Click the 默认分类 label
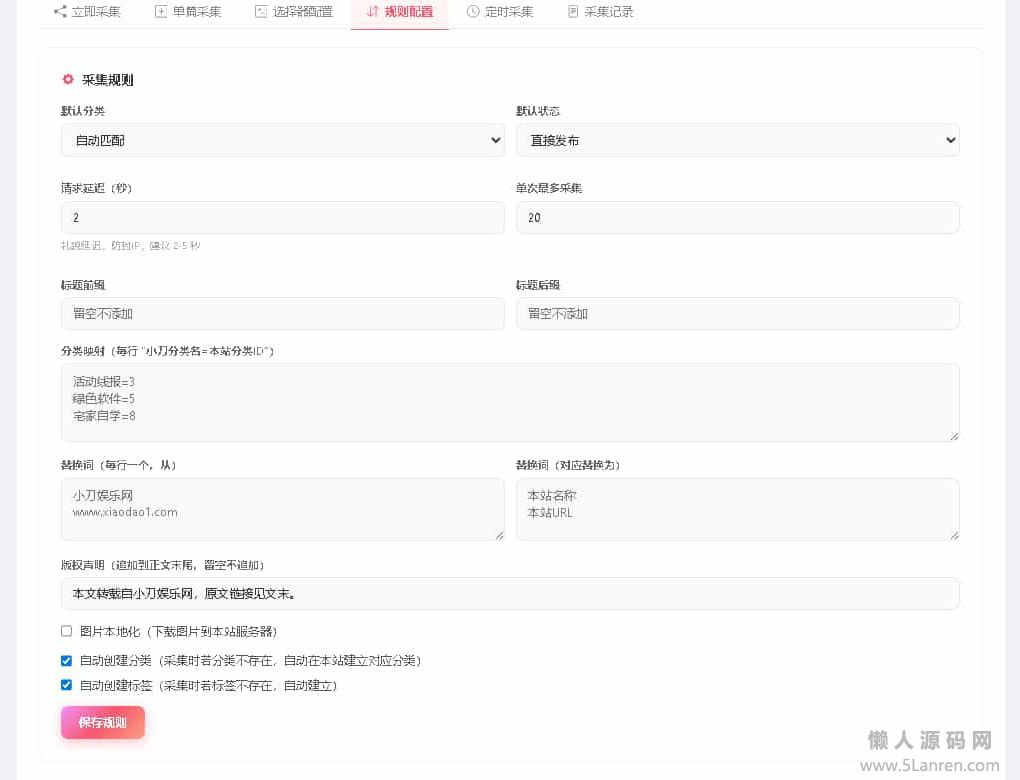This screenshot has width=1020, height=780. (x=83, y=111)
